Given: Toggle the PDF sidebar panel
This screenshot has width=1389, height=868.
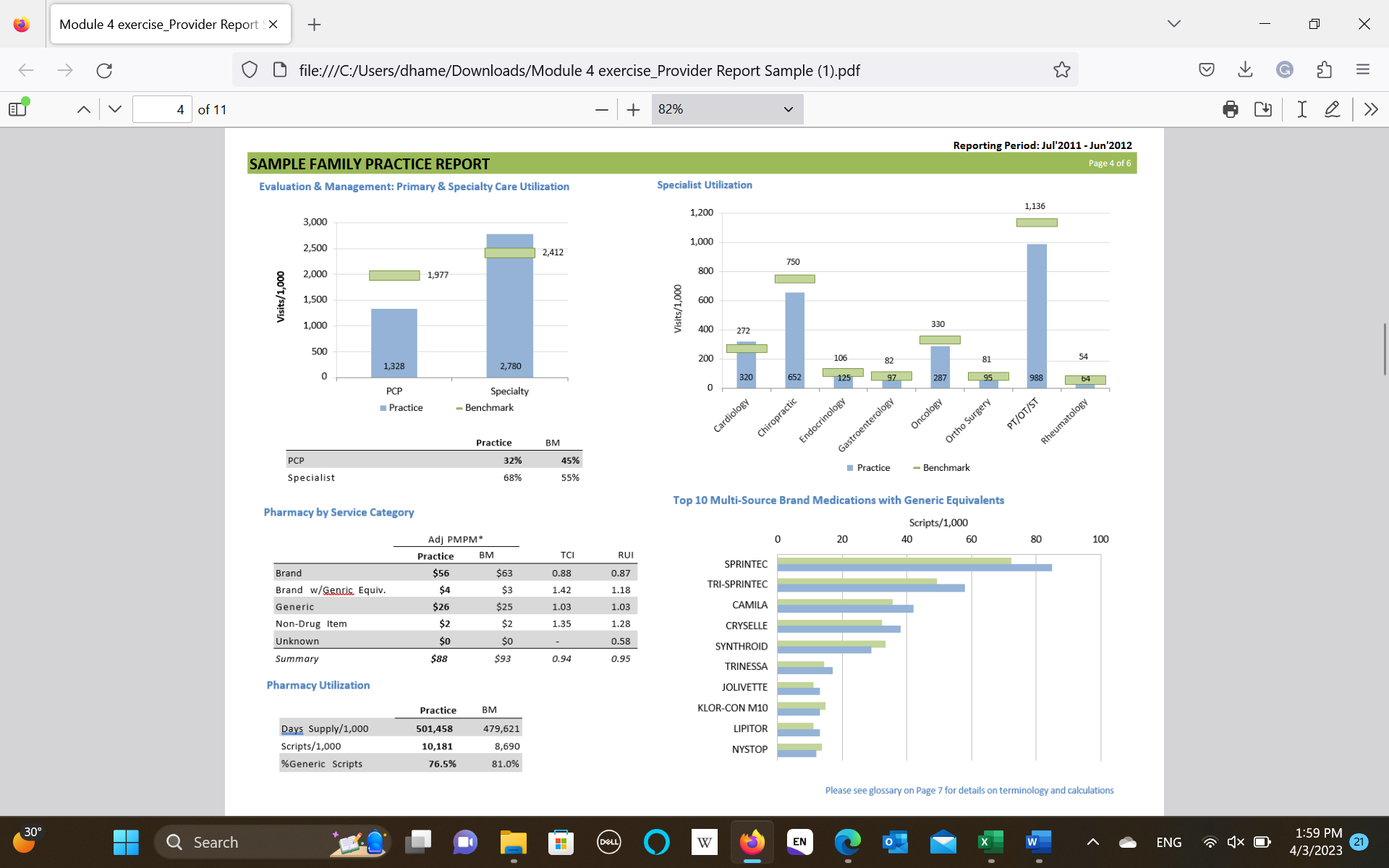Looking at the screenshot, I should tap(17, 108).
